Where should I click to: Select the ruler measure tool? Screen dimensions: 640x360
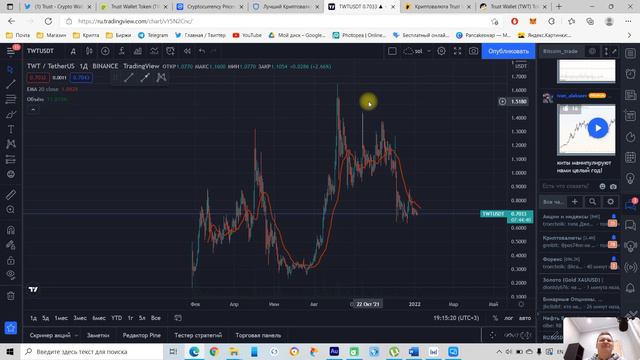click(x=11, y=194)
